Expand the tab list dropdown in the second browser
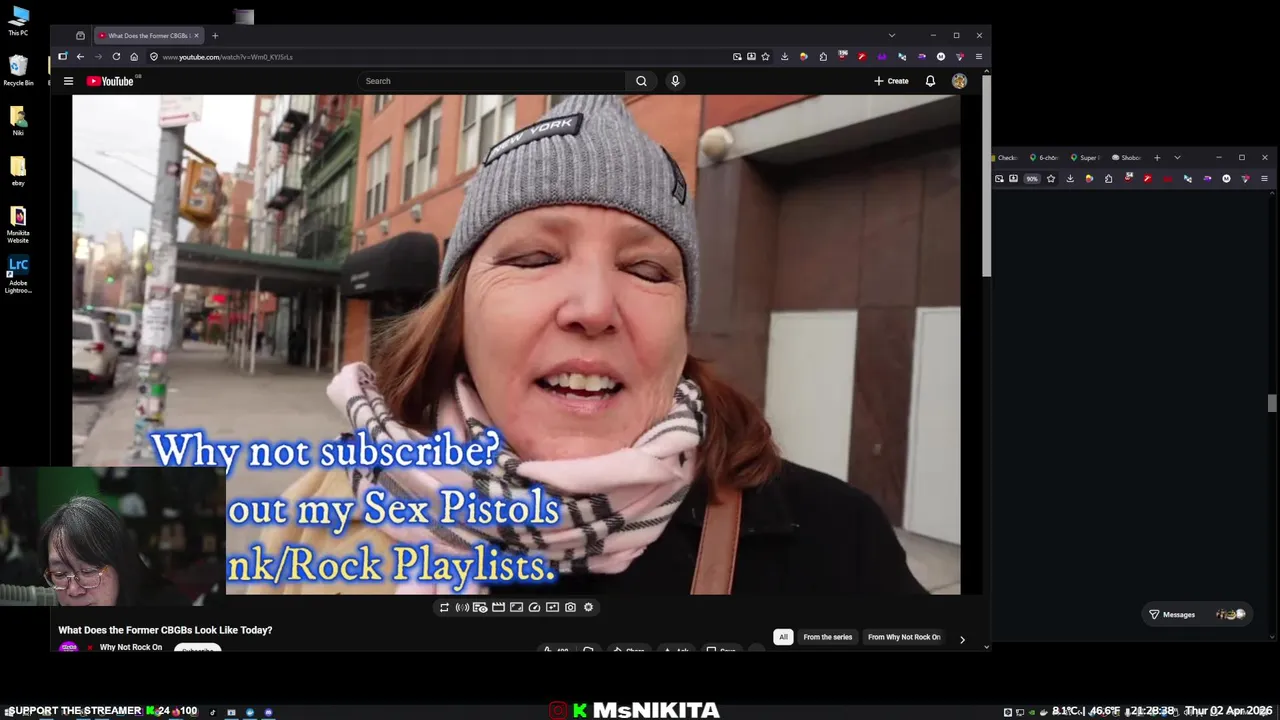 [1177, 157]
